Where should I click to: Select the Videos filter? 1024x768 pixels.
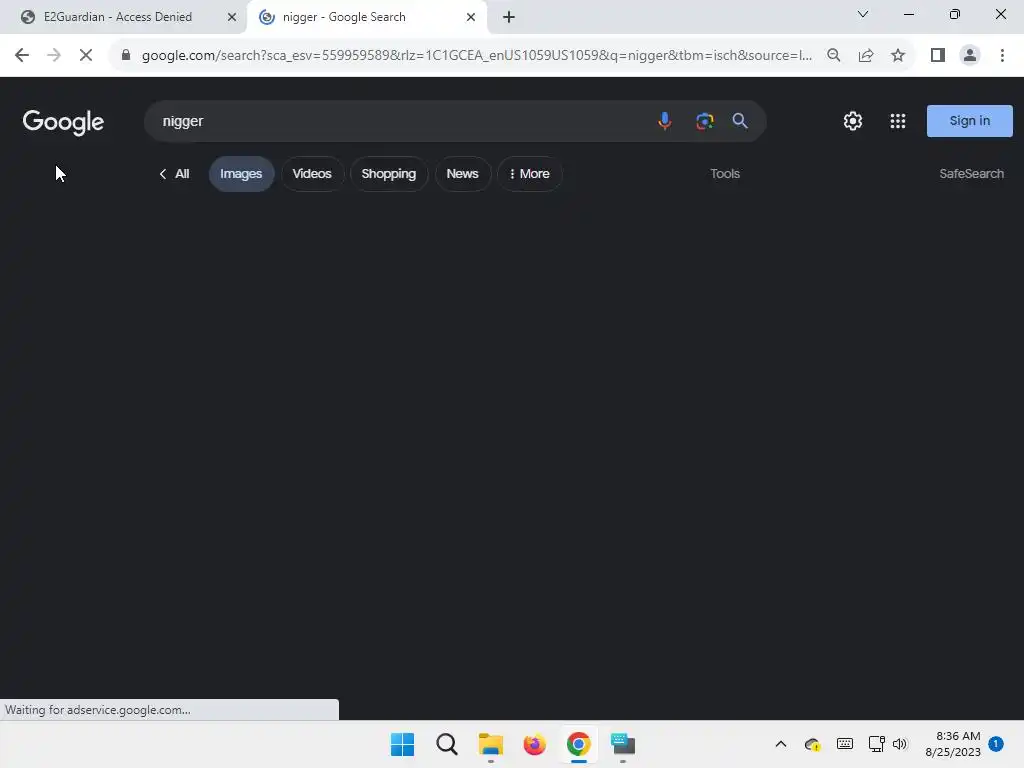click(x=312, y=174)
